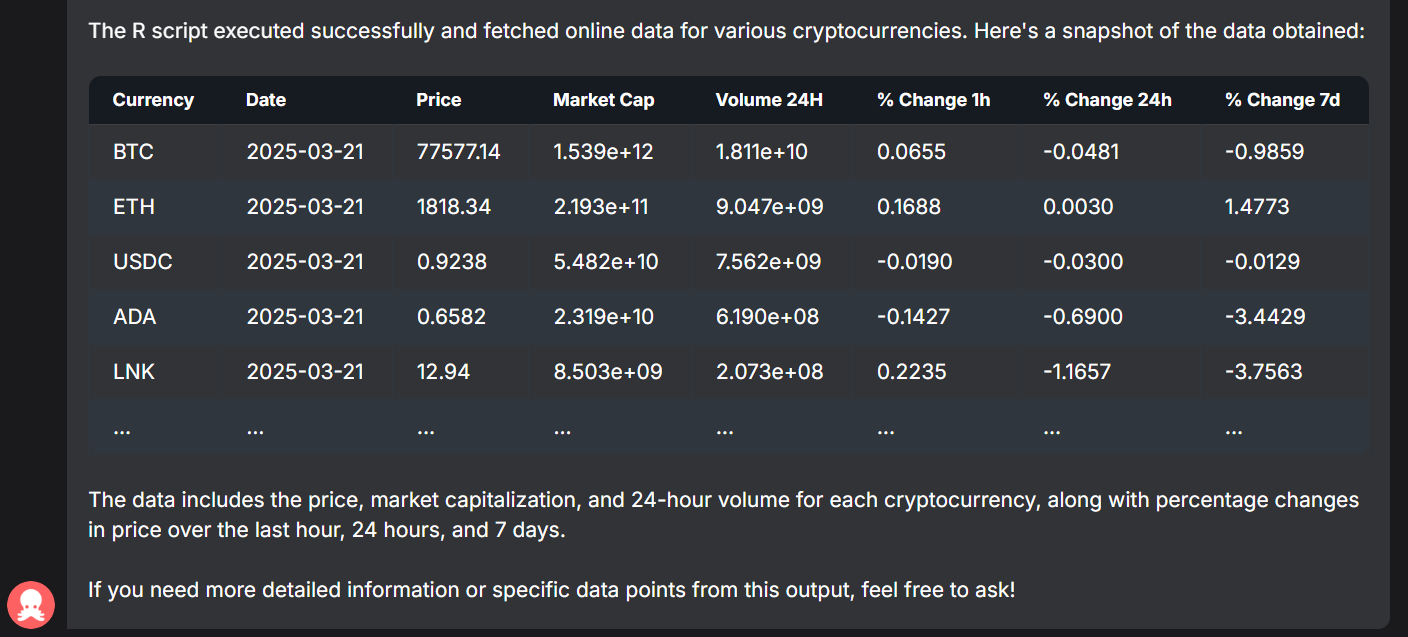Click the LNK market cap 8.503e+09
Viewport: 1408px width, 637px height.
click(607, 372)
